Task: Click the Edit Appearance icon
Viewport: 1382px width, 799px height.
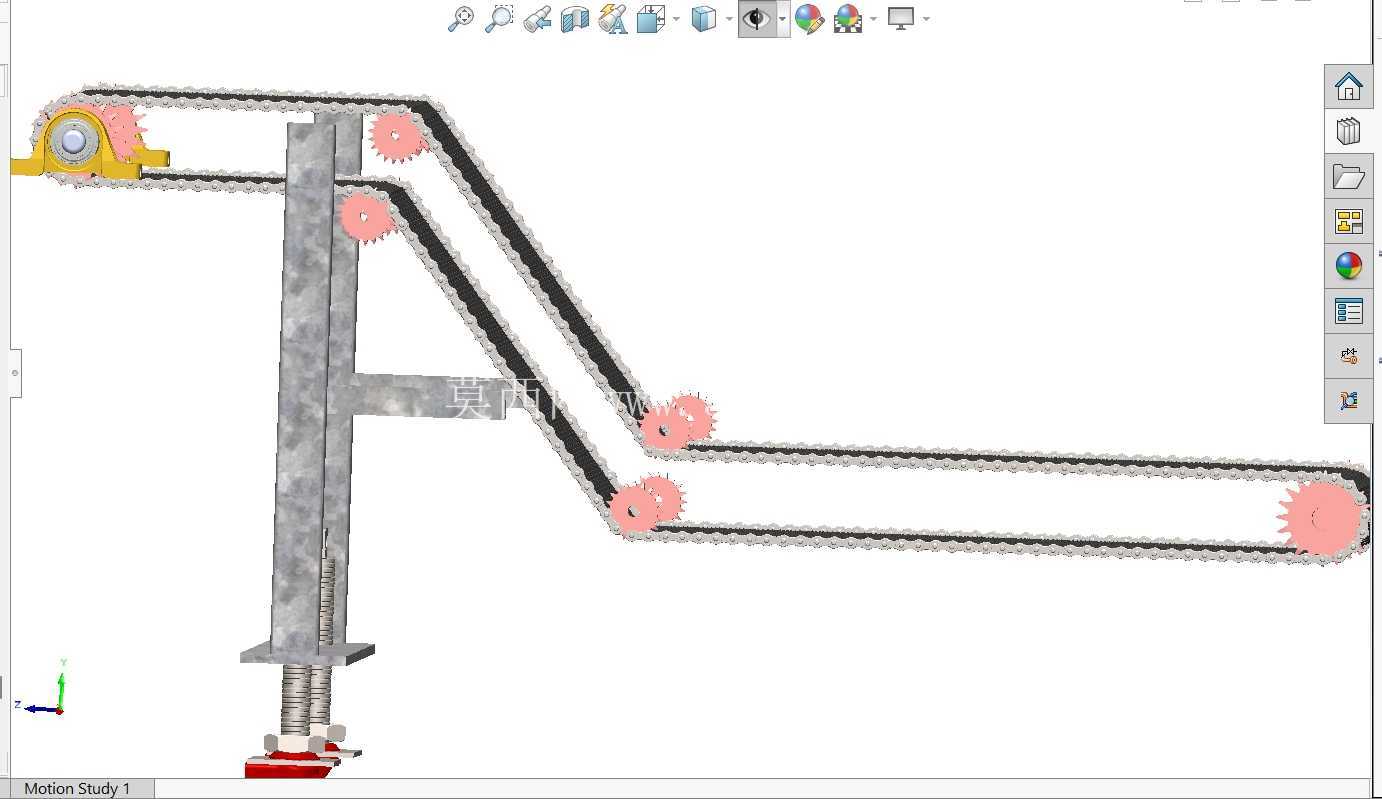Action: (809, 18)
